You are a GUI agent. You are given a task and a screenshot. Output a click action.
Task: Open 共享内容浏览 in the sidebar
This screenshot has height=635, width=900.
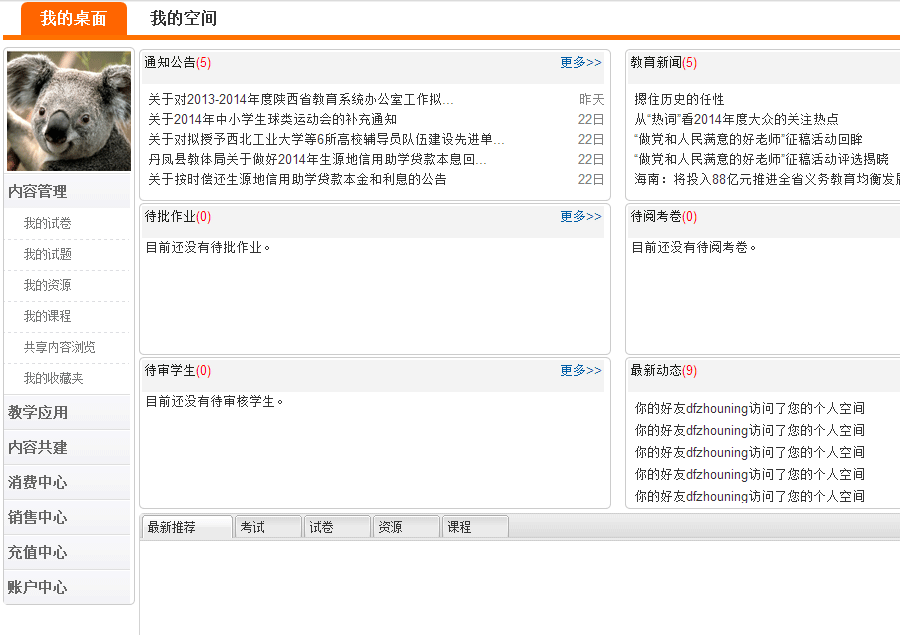[60, 347]
